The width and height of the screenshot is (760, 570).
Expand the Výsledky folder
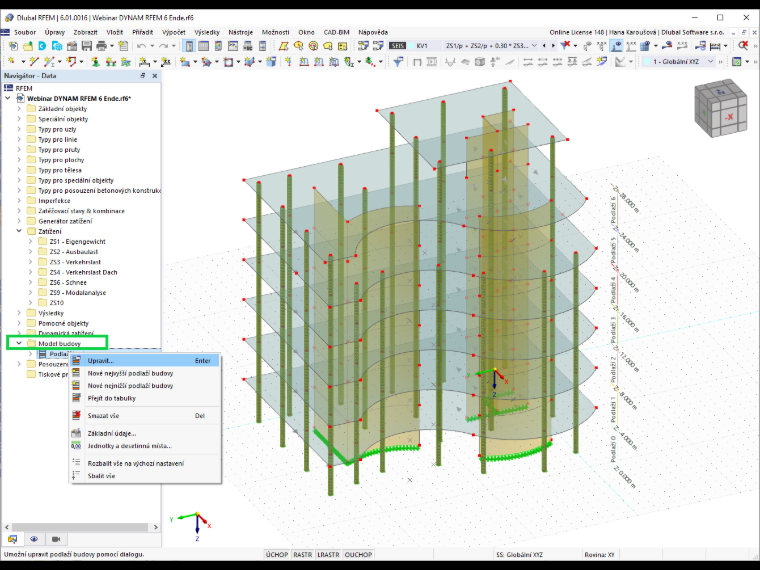pyautogui.click(x=19, y=313)
